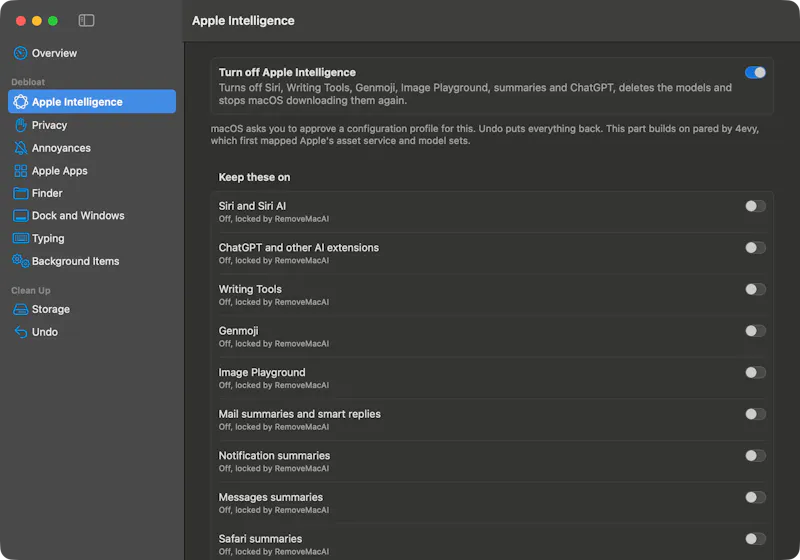Click the Turn off Apple Intelligence title text

pyautogui.click(x=287, y=72)
